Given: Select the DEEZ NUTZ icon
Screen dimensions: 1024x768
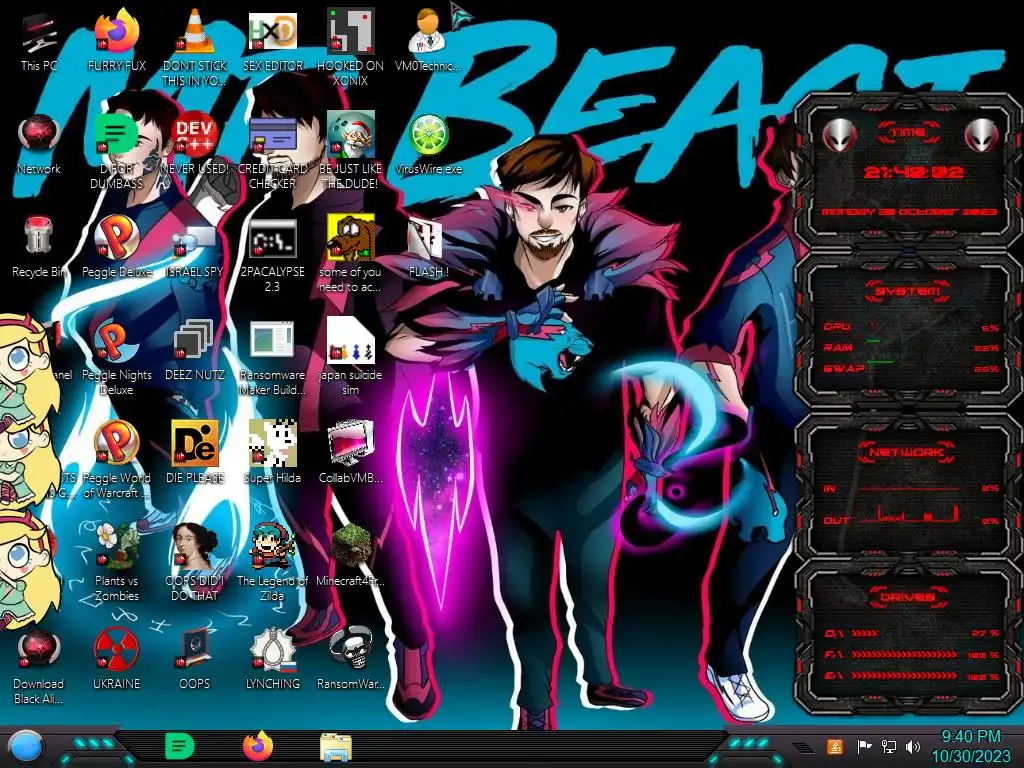Looking at the screenshot, I should [x=195, y=351].
